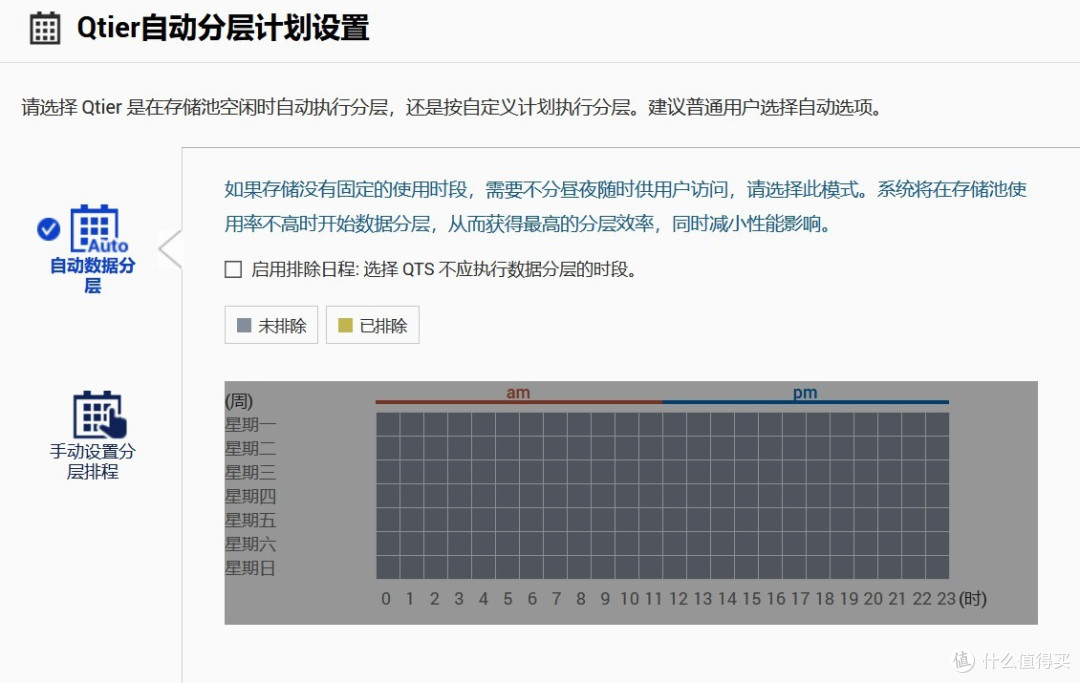The height and width of the screenshot is (683, 1080).
Task: Click the hour 18 column label
Action: (824, 599)
